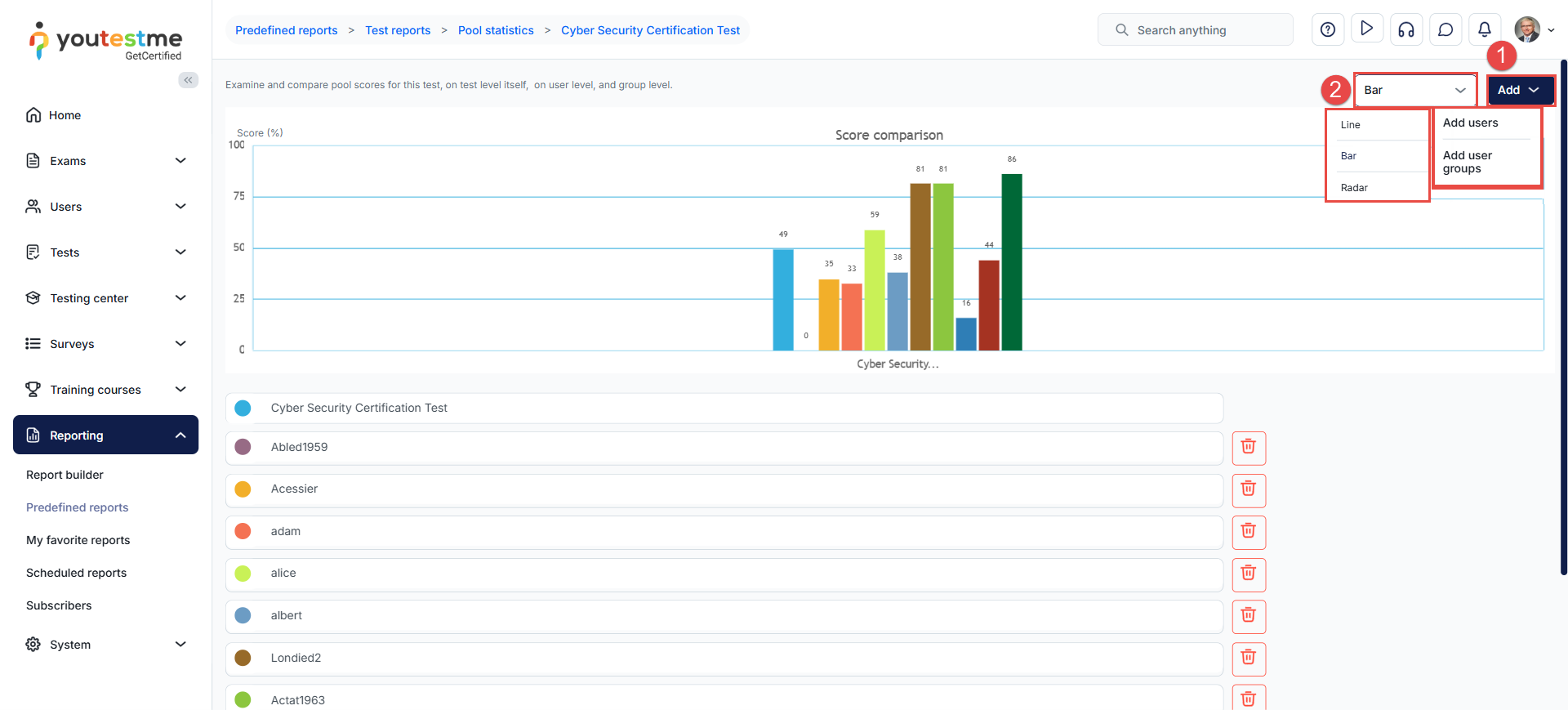Open the Add dropdown button
Viewport: 1568px width, 710px height.
pos(1519,90)
